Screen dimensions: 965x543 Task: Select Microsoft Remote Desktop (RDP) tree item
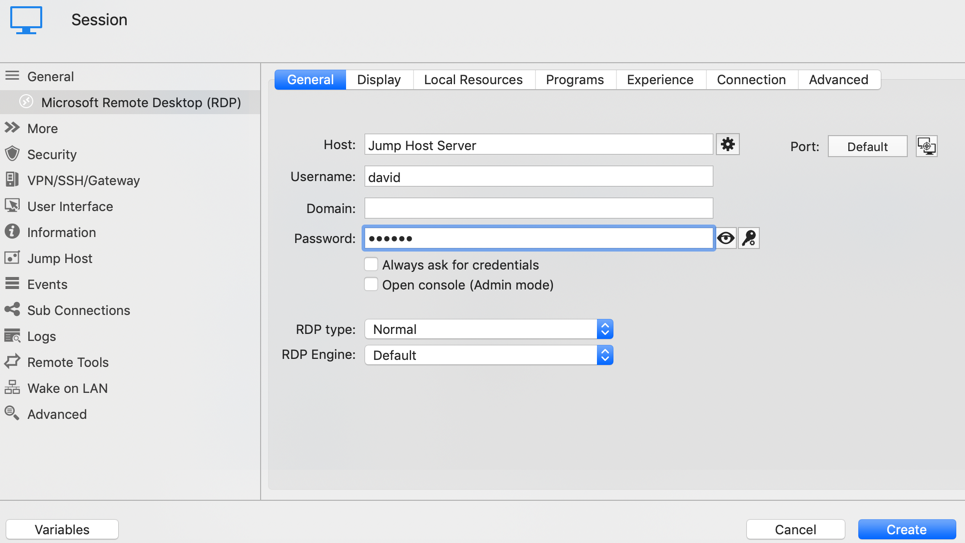140,102
